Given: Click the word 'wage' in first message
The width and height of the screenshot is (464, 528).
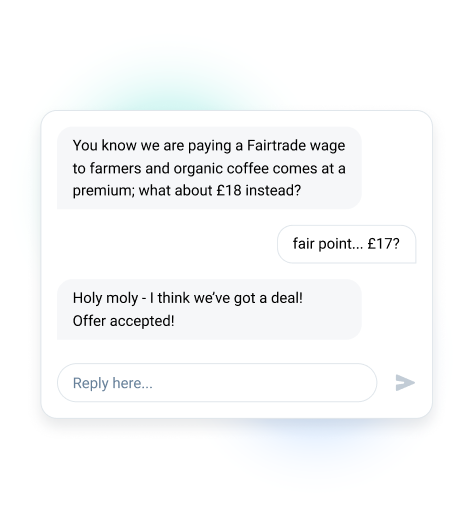Looking at the screenshot, I should pos(327,146).
